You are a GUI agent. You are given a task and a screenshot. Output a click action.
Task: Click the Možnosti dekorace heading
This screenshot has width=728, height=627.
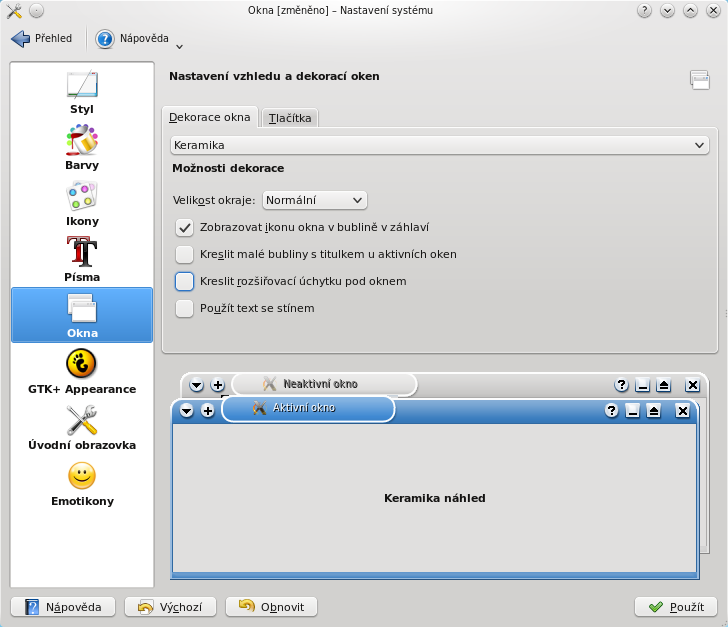pos(228,168)
